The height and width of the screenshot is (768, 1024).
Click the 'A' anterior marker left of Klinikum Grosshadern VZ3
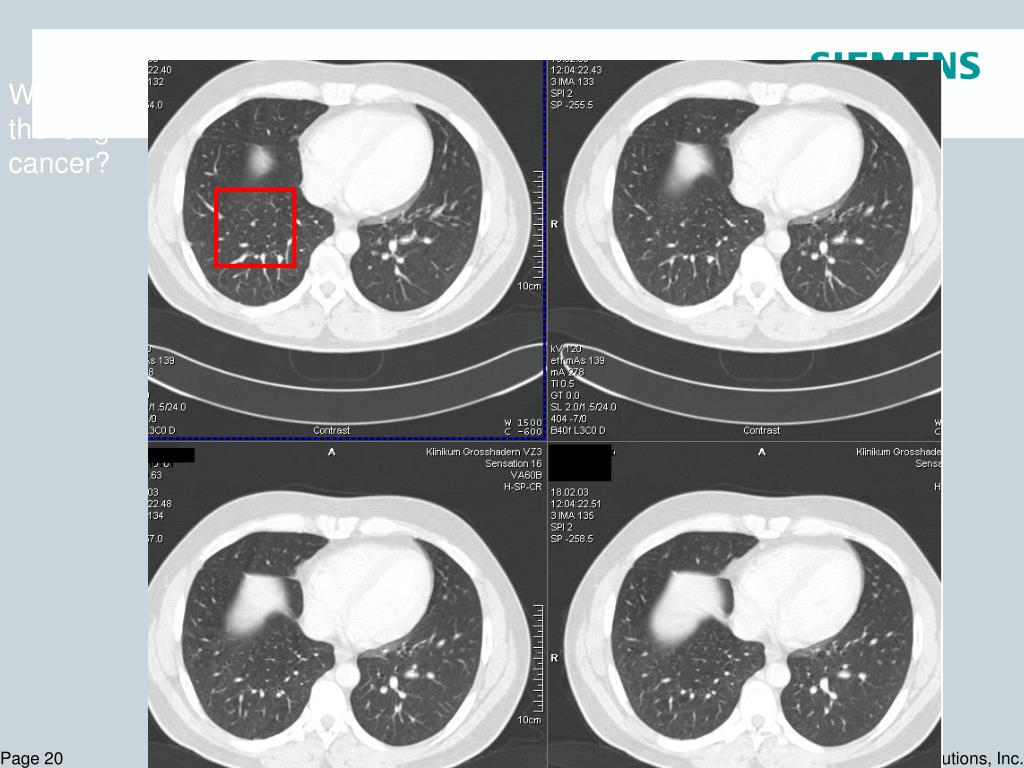click(x=332, y=452)
